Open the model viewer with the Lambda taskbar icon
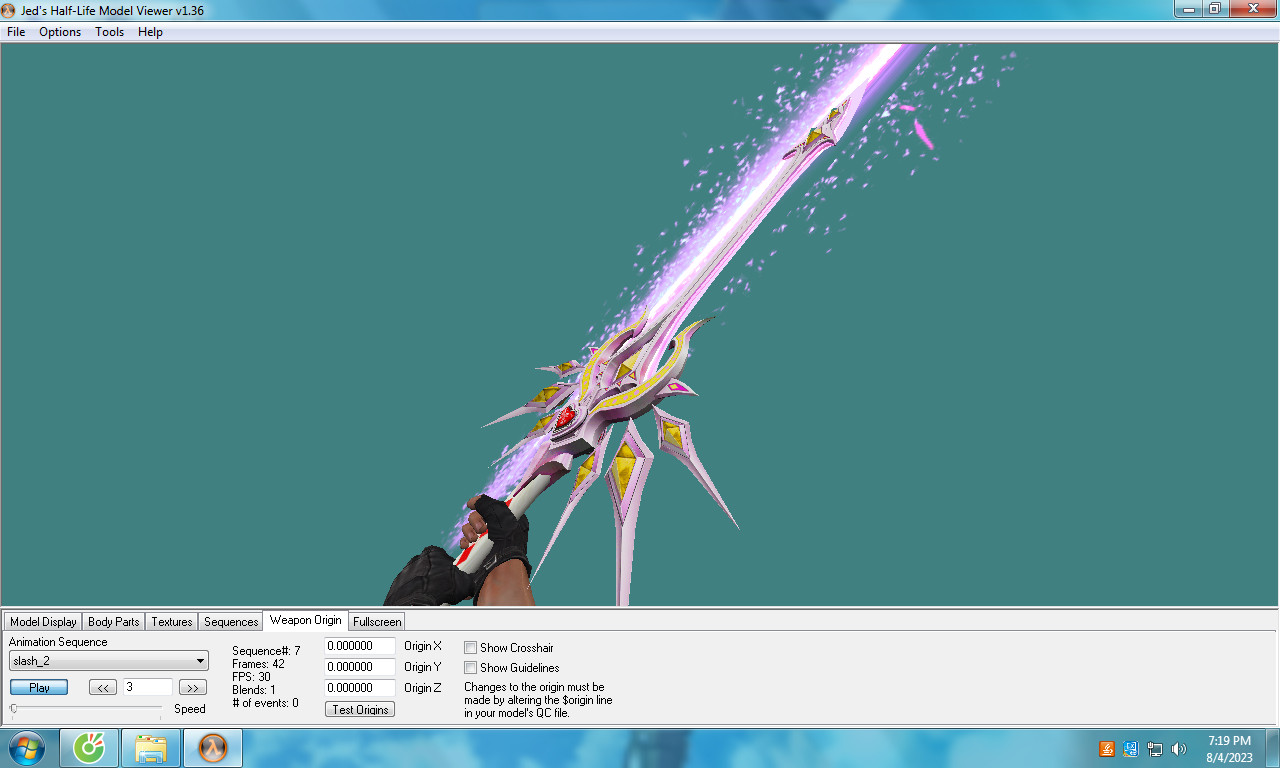This screenshot has height=768, width=1280. coord(212,747)
